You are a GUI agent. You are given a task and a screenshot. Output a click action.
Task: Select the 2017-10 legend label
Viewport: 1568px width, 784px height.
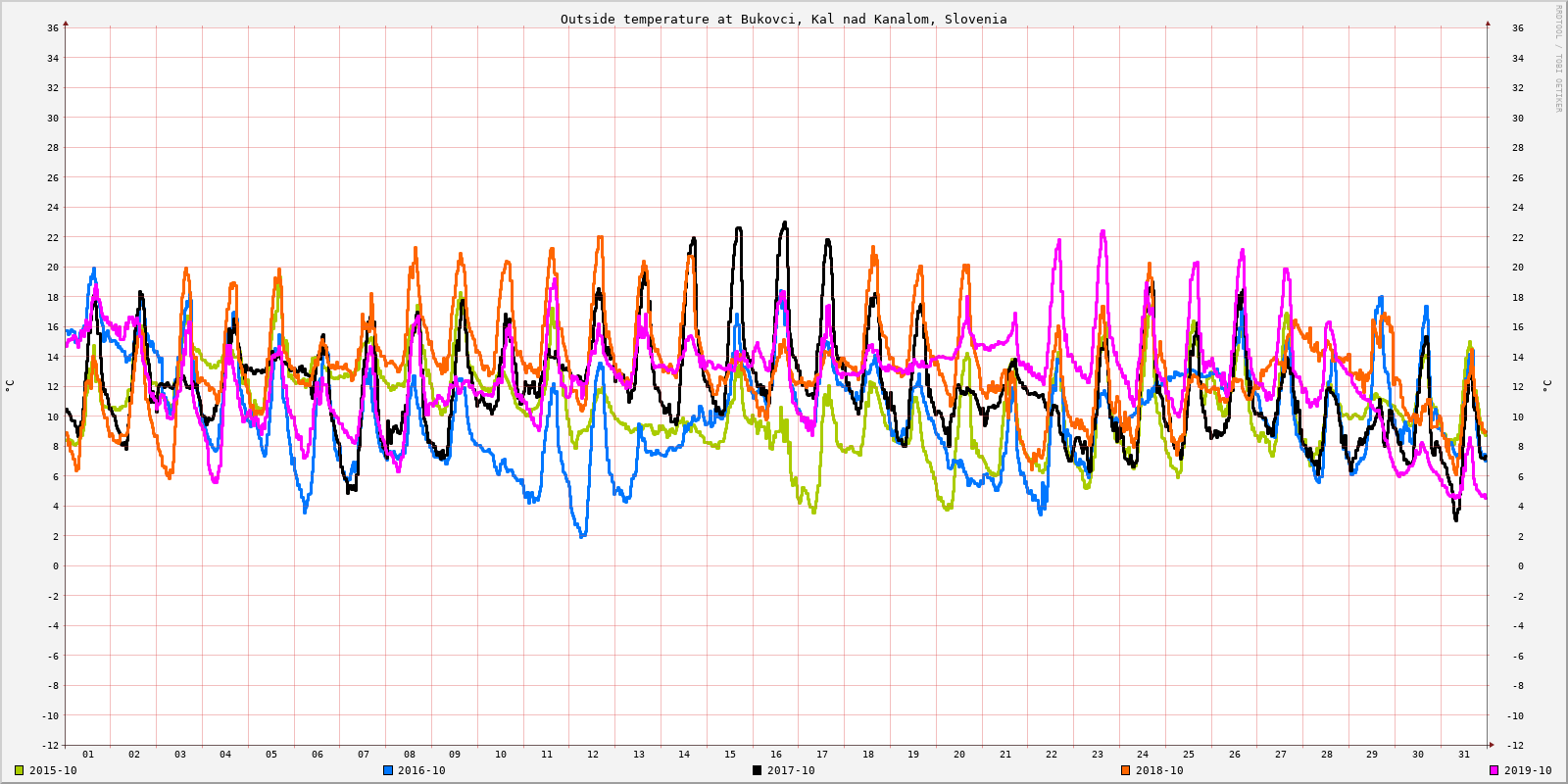791,770
